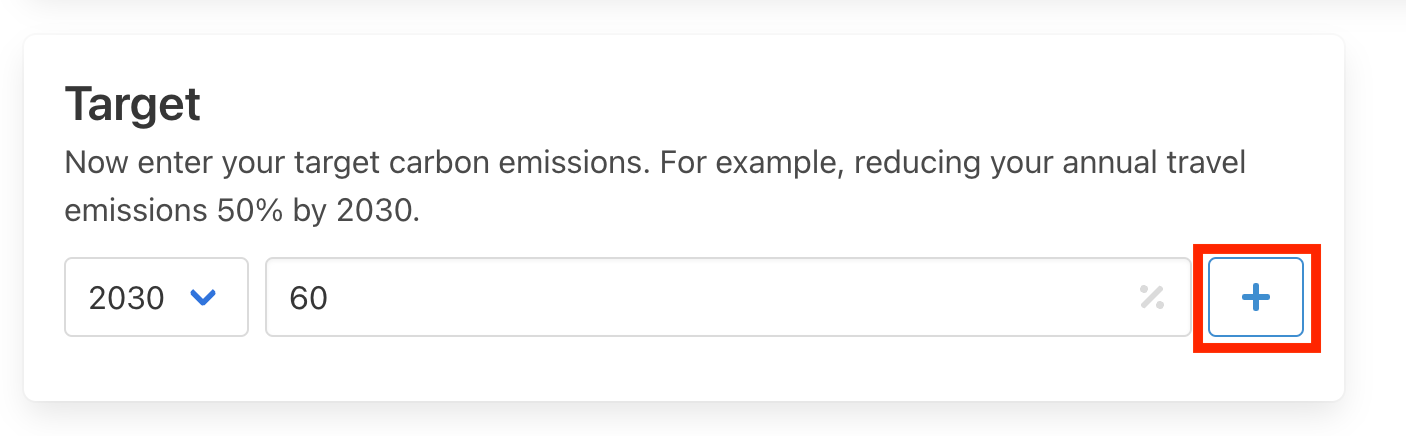Click the plus icon to add target
This screenshot has width=1406, height=436.
pos(1255,297)
